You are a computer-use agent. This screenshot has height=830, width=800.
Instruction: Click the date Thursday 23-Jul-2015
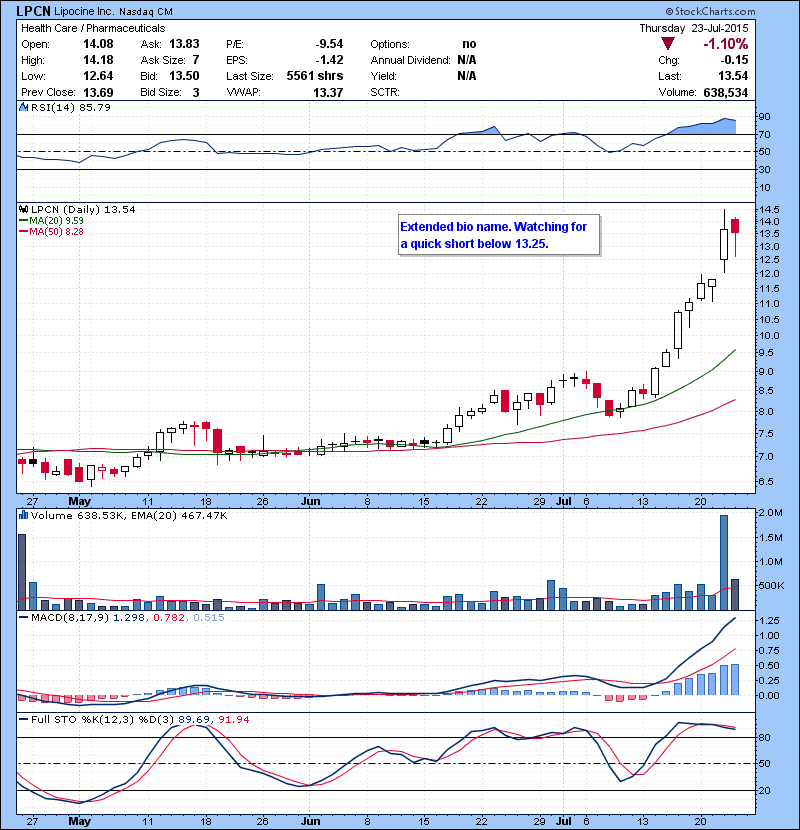click(694, 28)
